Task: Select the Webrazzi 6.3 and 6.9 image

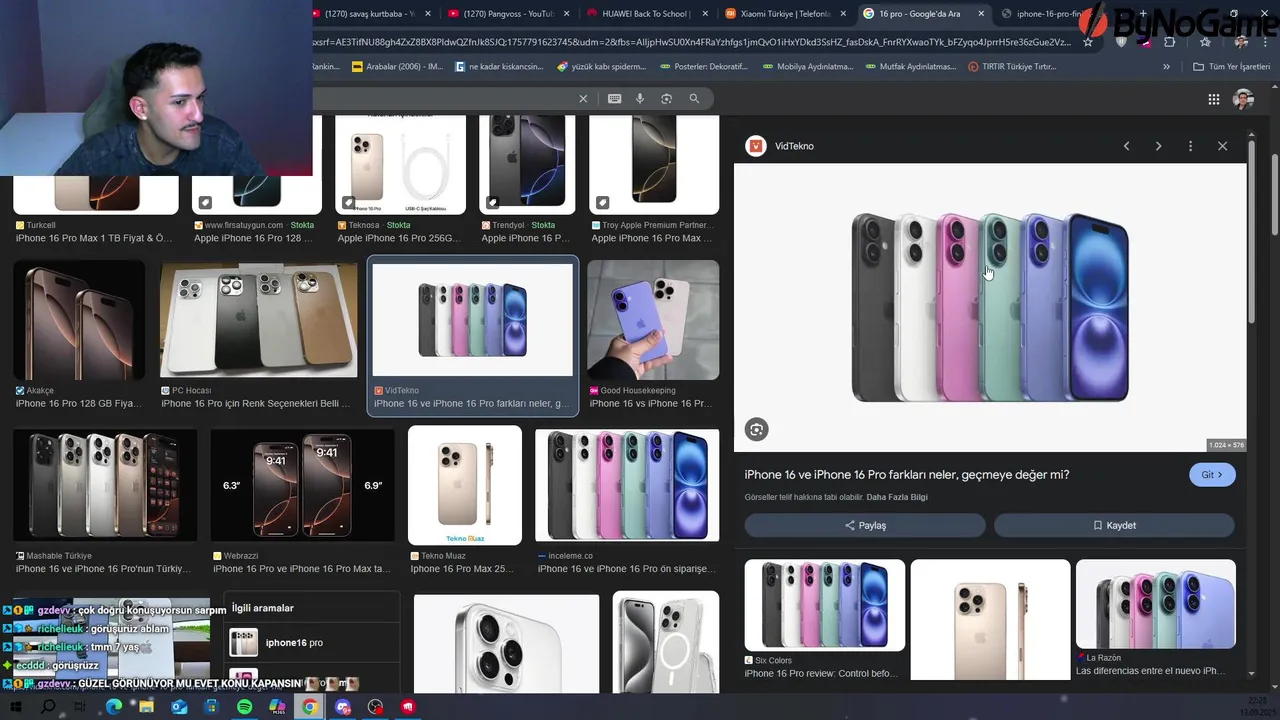Action: tap(302, 486)
